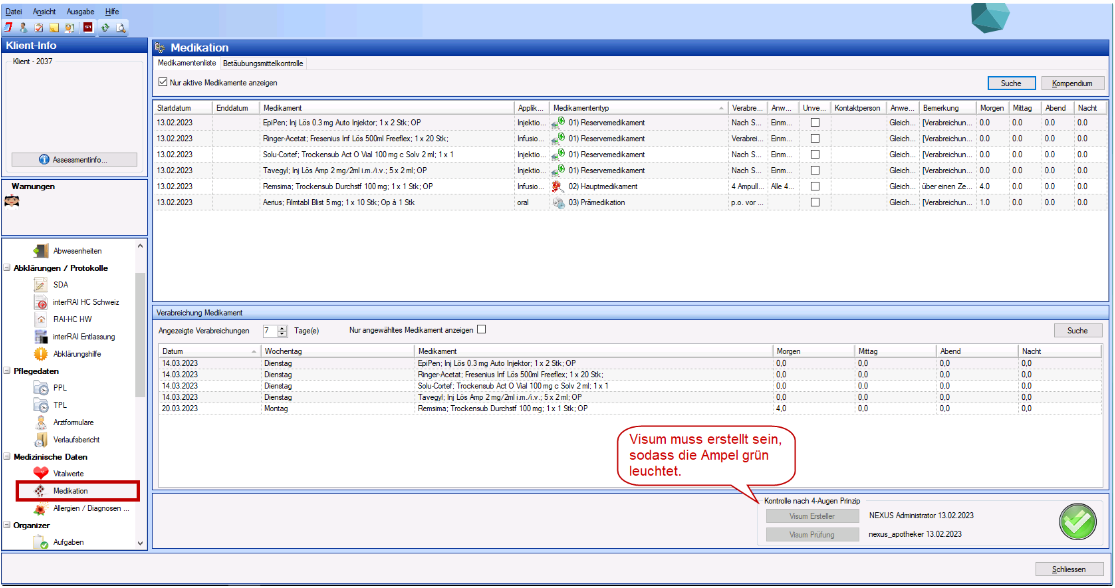Click the magnifier preview icon in toolbar
The height and width of the screenshot is (588, 1115).
point(121,27)
